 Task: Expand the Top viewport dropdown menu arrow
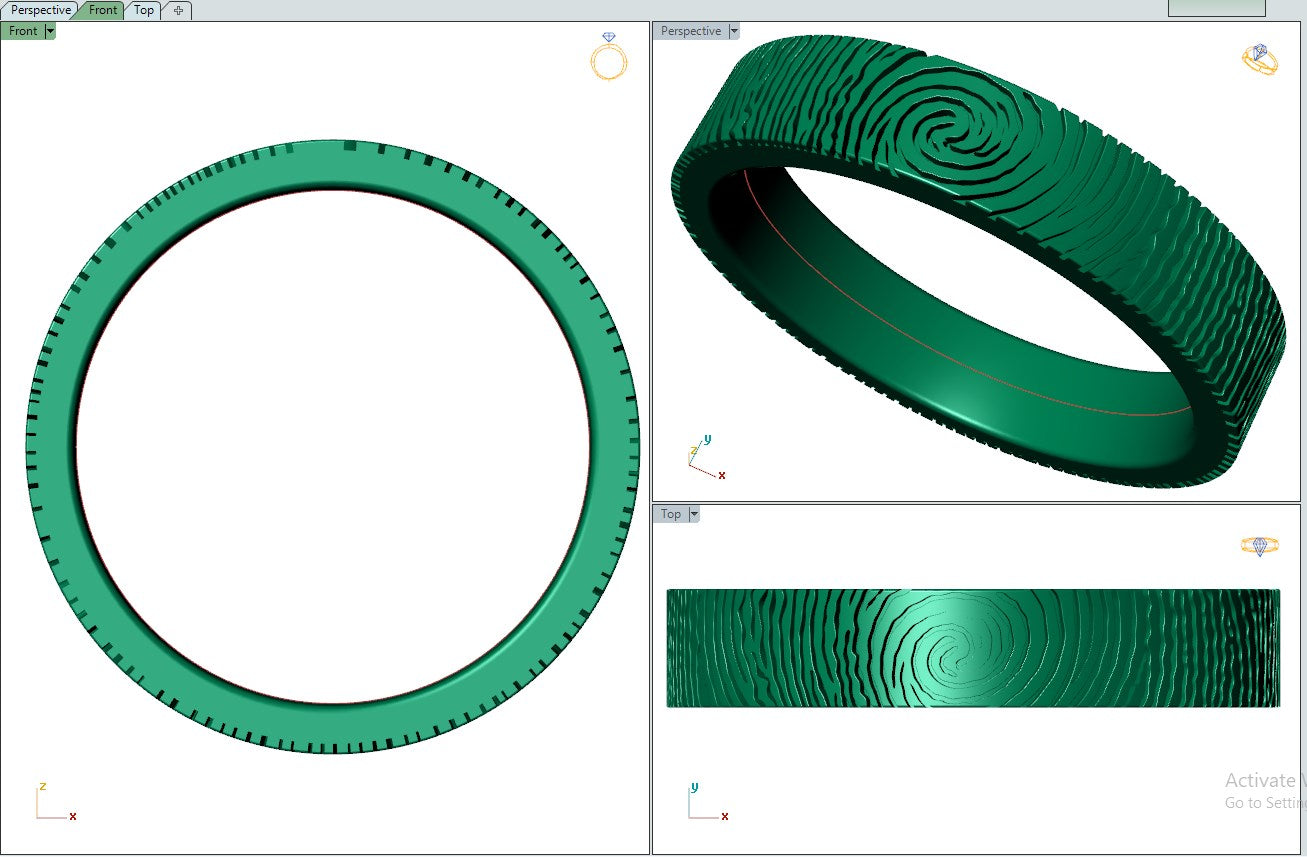[694, 514]
